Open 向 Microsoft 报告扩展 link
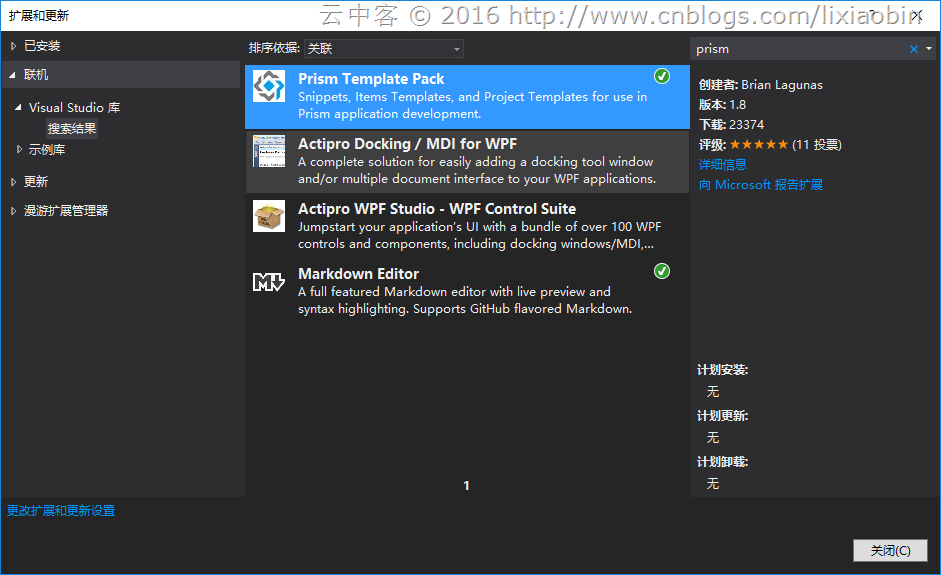 760,185
